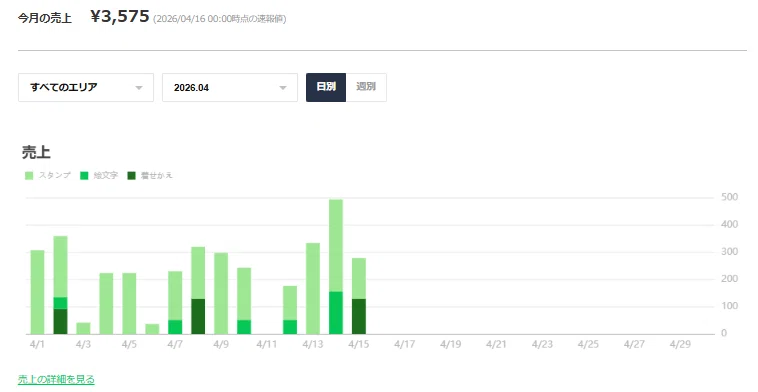Toggle the 絵文字 legend label
Image resolution: width=758 pixels, height=392 pixels.
coord(106,175)
